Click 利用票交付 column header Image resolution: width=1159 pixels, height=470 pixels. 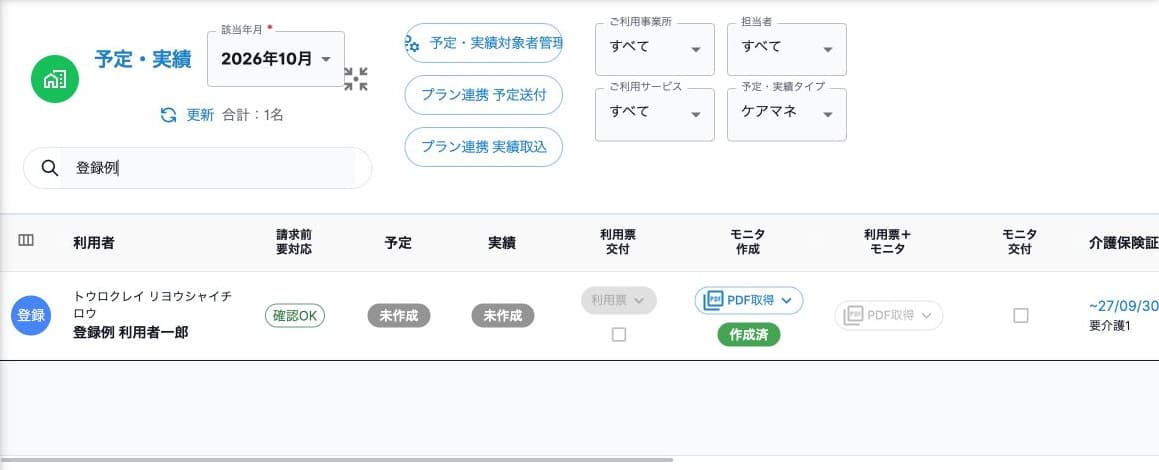click(x=618, y=242)
